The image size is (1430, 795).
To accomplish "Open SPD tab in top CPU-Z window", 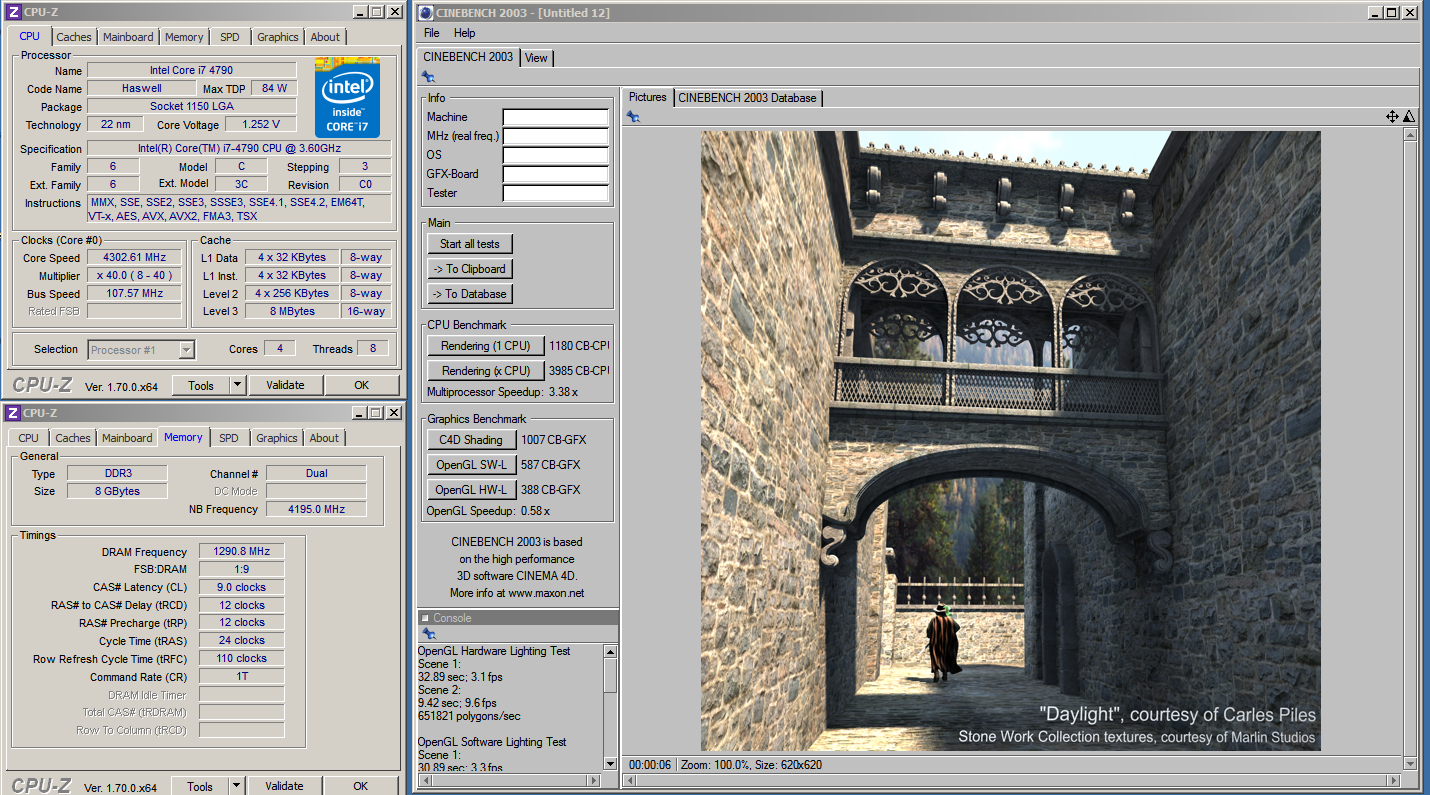I will pos(230,37).
